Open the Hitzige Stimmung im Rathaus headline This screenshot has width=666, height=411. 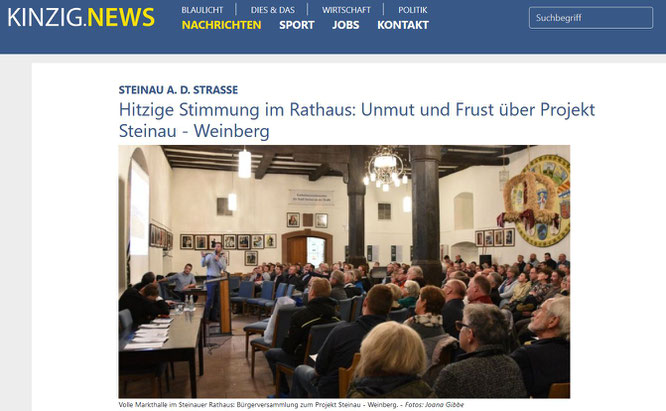pos(357,120)
